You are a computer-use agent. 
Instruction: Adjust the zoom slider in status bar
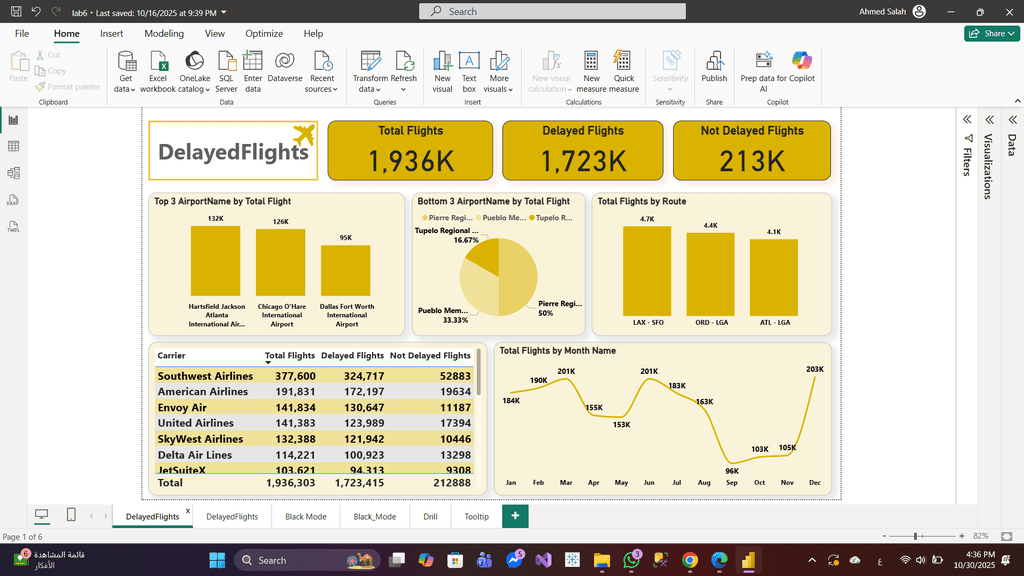pos(917,537)
